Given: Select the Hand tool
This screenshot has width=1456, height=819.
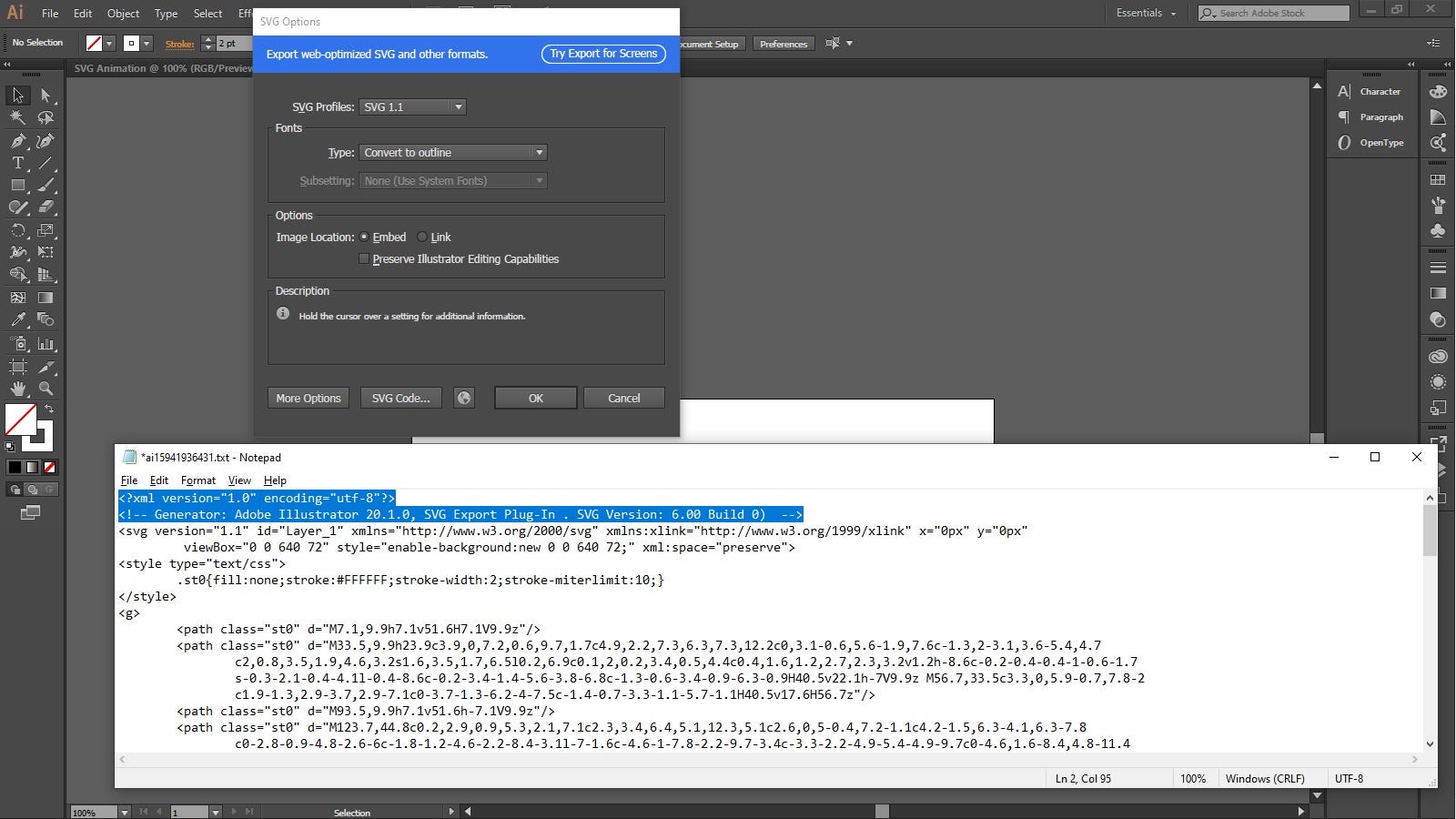Looking at the screenshot, I should click(17, 389).
